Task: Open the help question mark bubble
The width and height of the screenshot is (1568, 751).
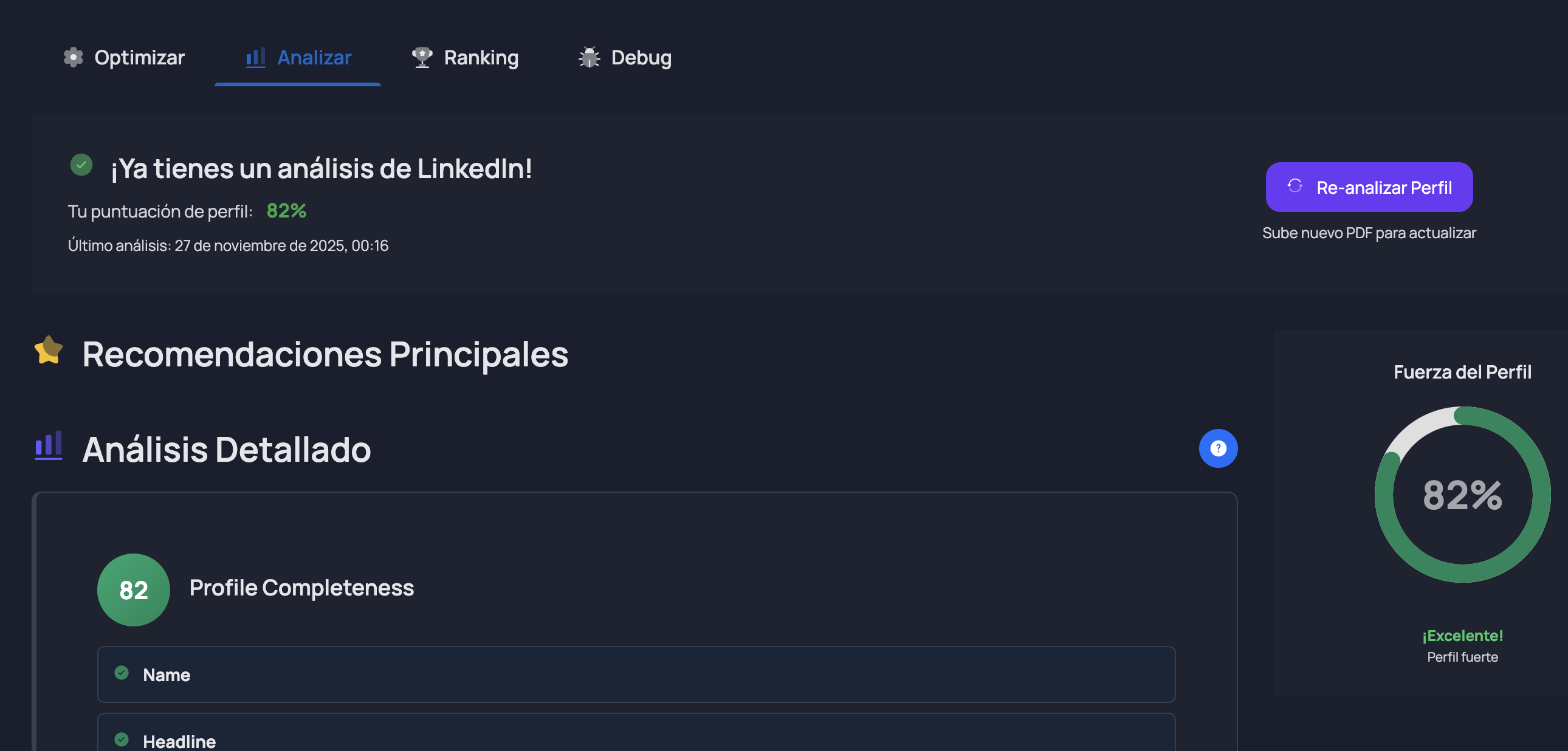Action: pos(1218,448)
